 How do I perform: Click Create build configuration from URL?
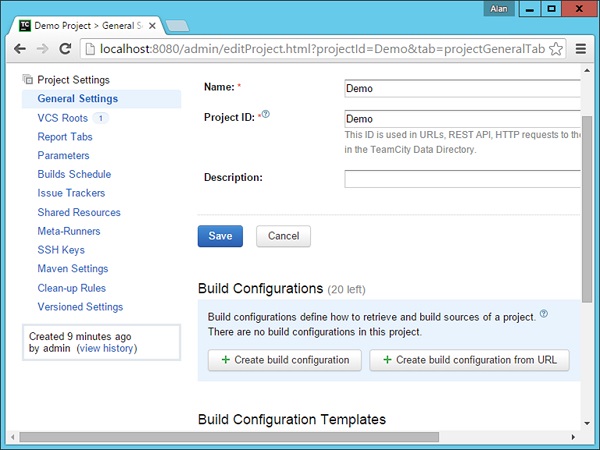[469, 360]
